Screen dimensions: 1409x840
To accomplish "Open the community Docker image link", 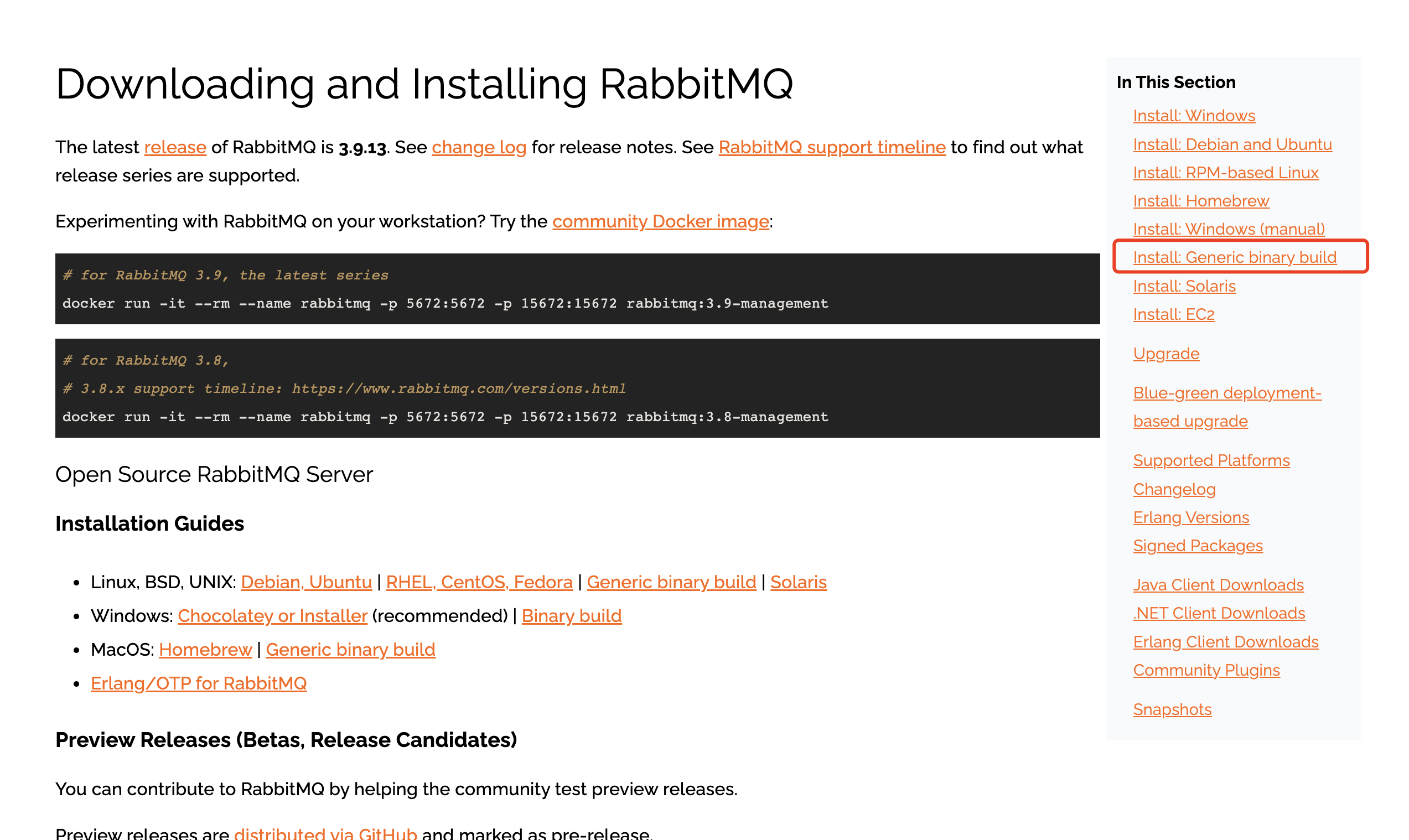I will click(x=661, y=221).
